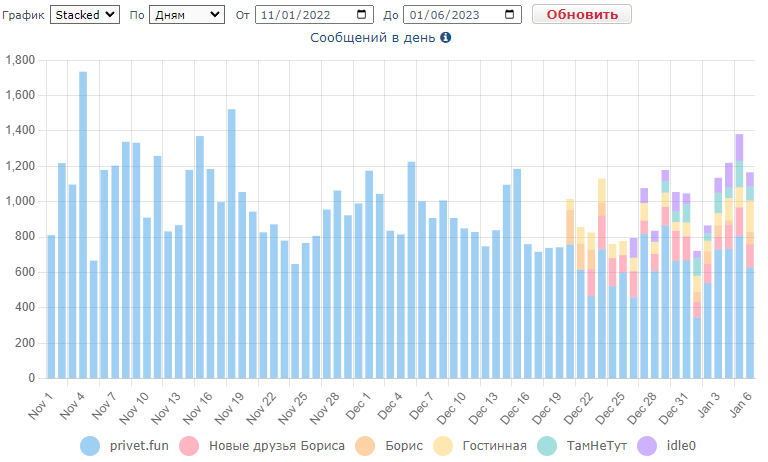Click the end date field 01/06/2023
This screenshot has width=768, height=462.
(x=462, y=15)
